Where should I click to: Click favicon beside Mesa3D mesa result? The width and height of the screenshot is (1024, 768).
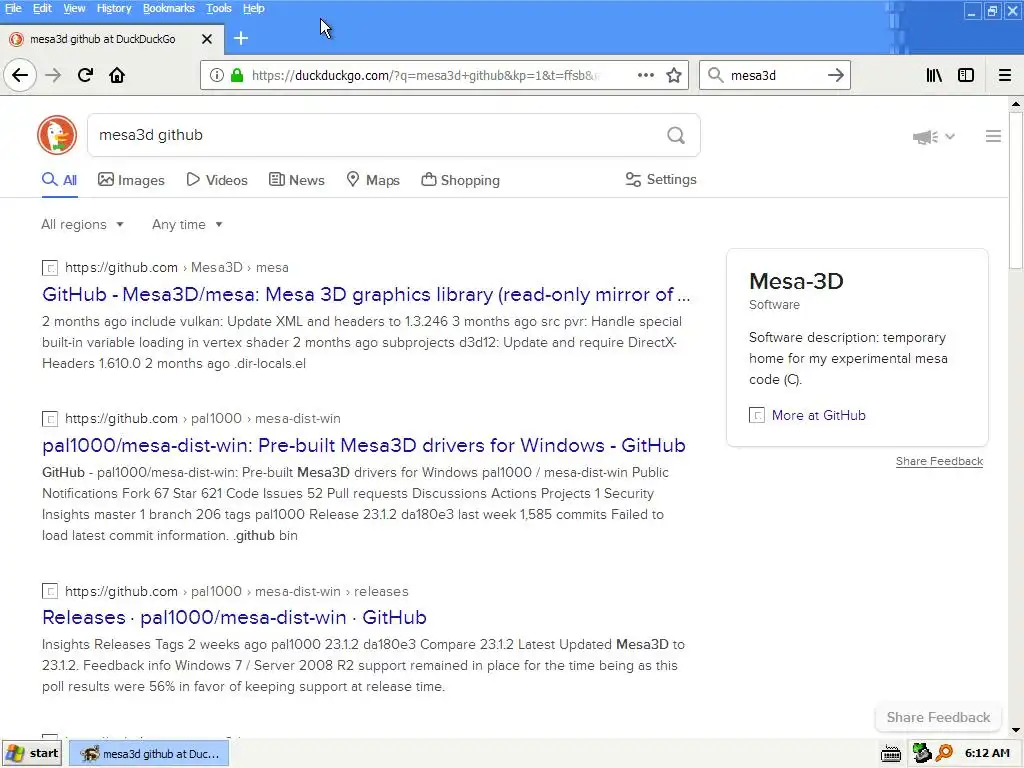50,268
